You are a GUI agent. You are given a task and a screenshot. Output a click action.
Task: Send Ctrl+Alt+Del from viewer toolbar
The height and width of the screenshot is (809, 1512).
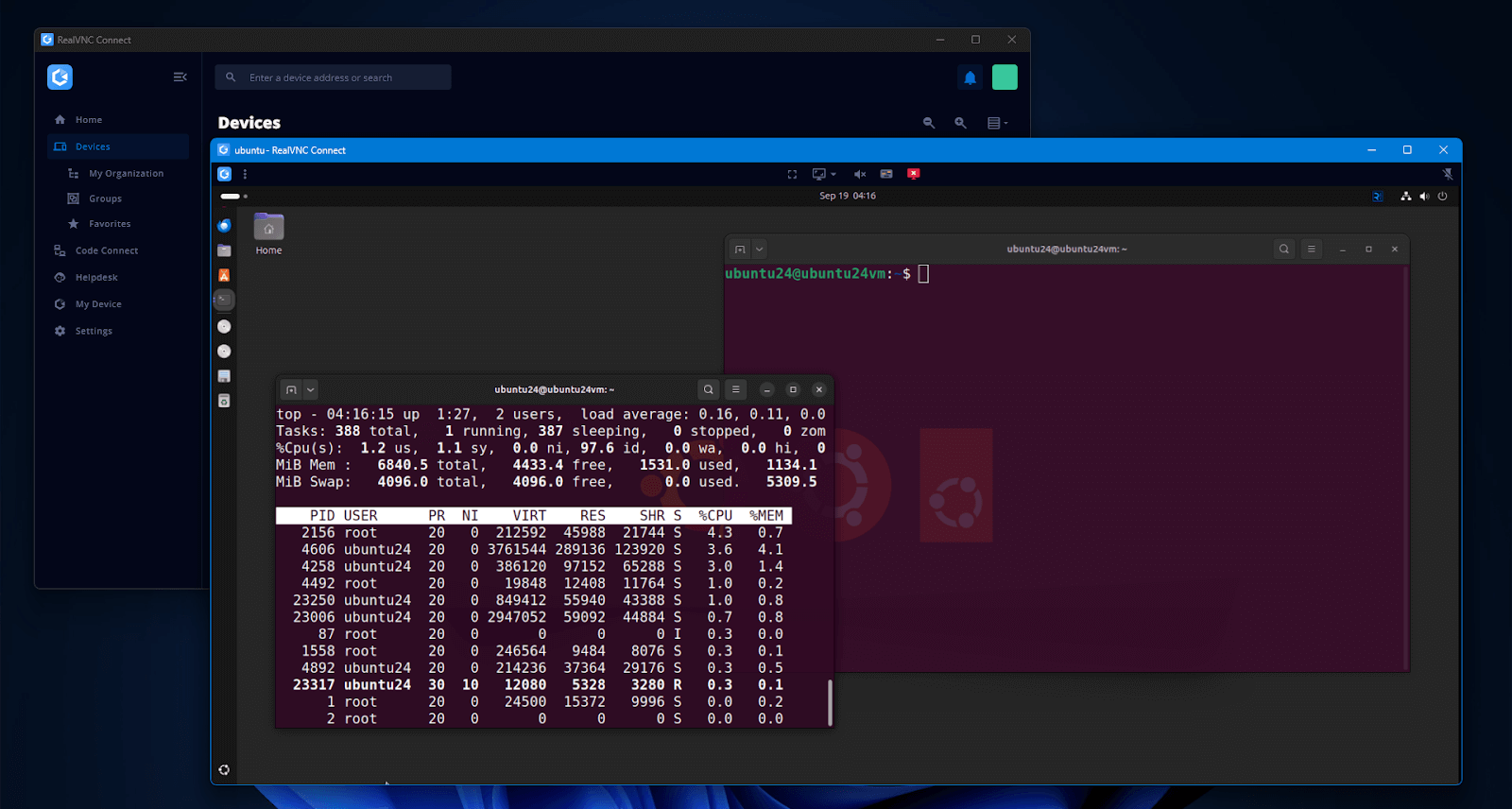point(886,174)
